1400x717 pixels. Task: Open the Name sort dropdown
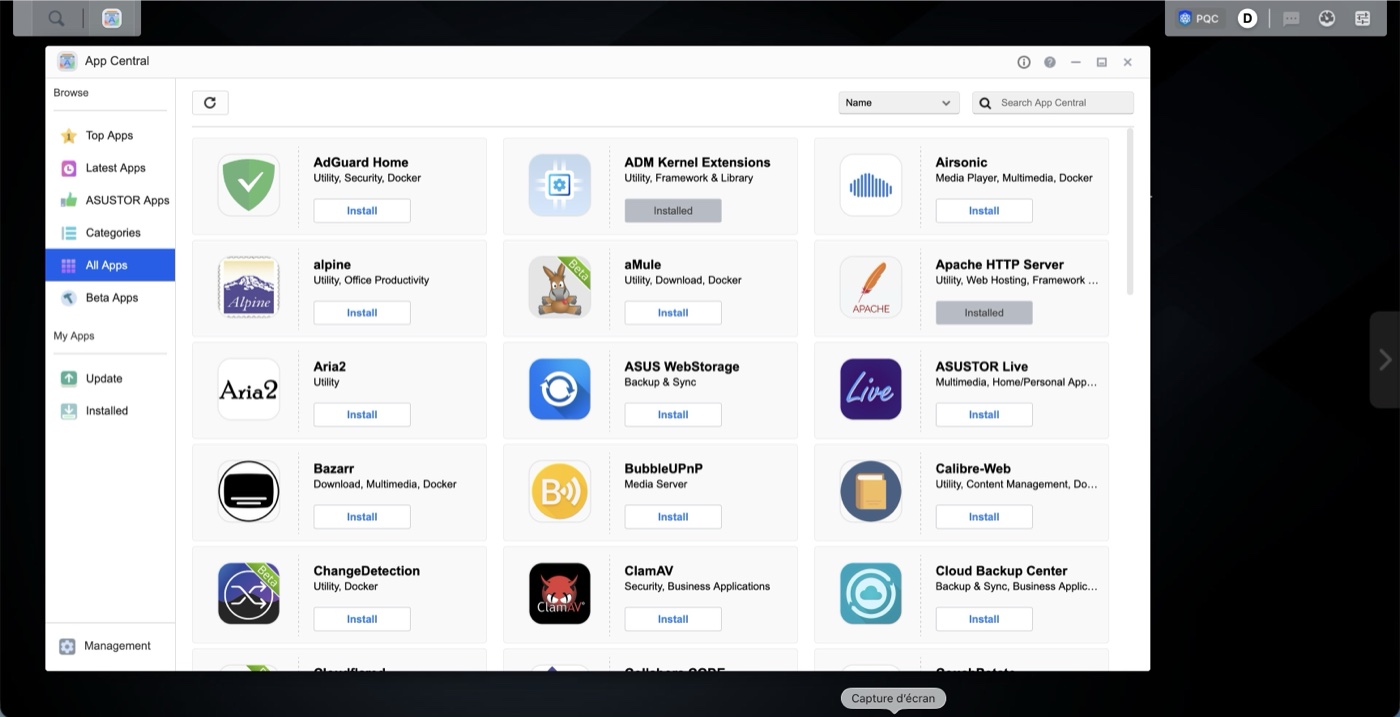tap(899, 102)
